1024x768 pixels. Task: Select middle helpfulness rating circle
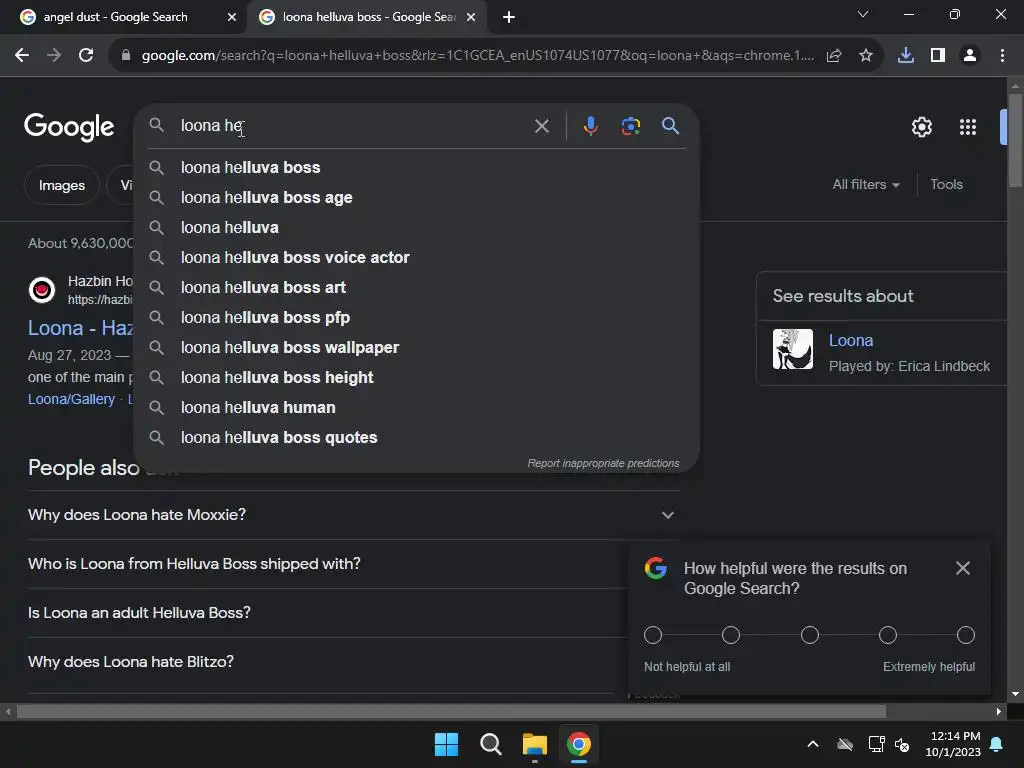(x=810, y=635)
